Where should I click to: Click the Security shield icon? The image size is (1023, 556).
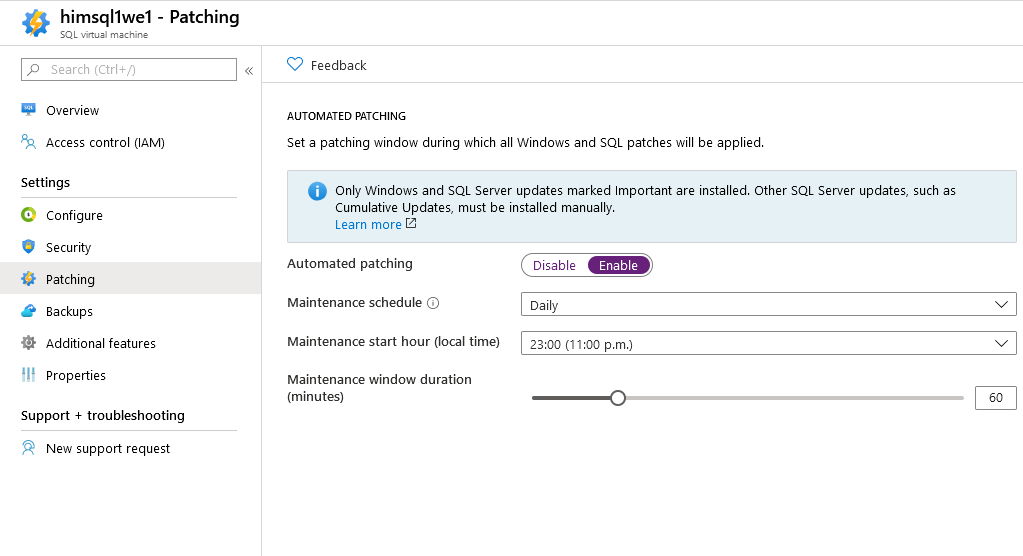[x=28, y=246]
